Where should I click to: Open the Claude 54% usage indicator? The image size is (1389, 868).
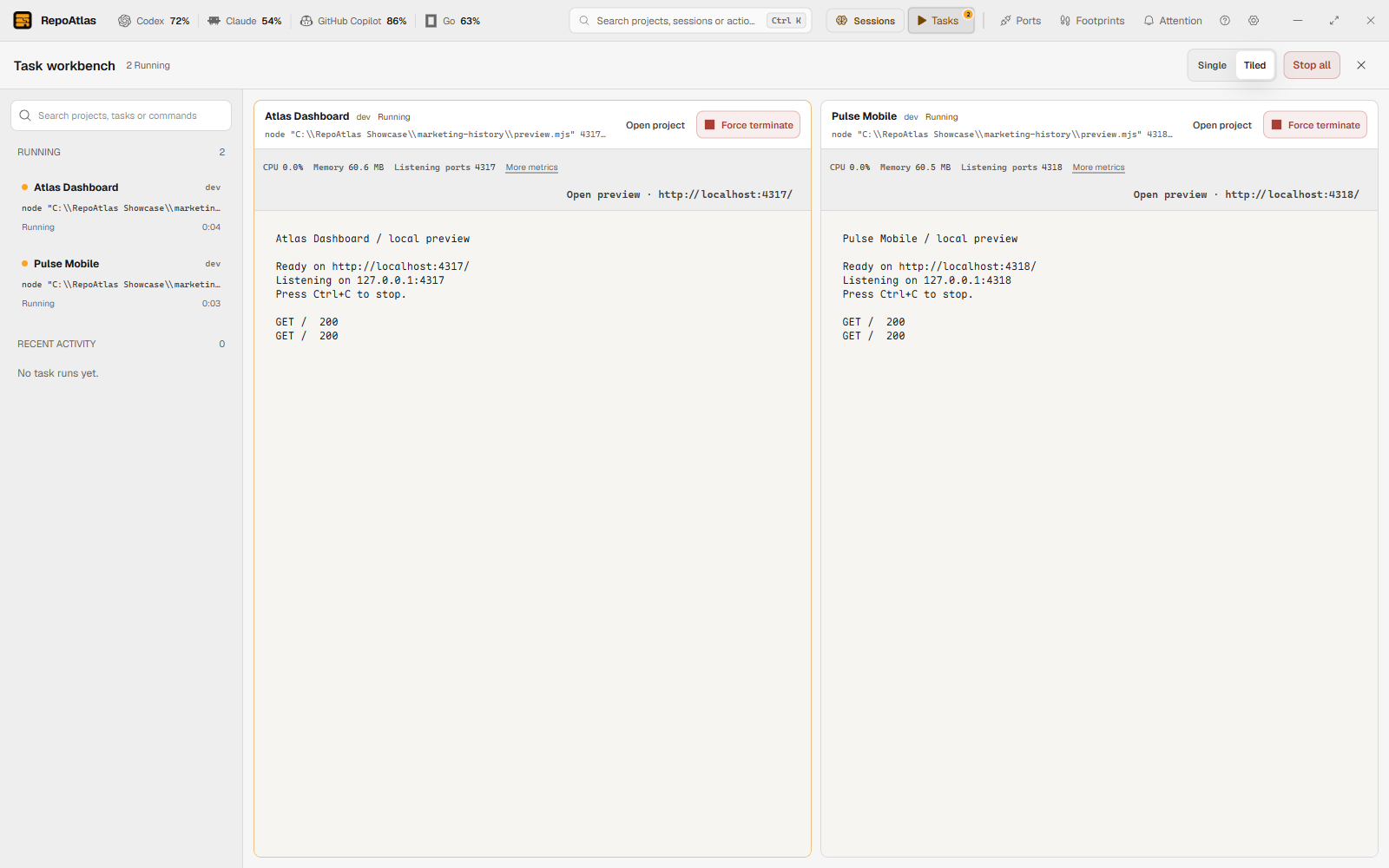pos(244,21)
